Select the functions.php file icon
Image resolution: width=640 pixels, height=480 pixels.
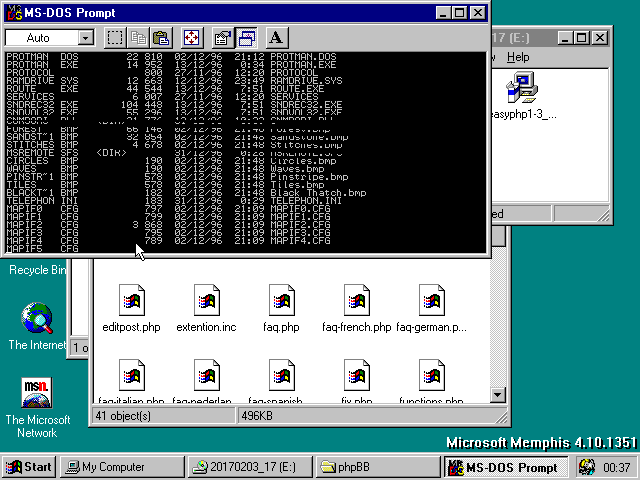(x=432, y=375)
